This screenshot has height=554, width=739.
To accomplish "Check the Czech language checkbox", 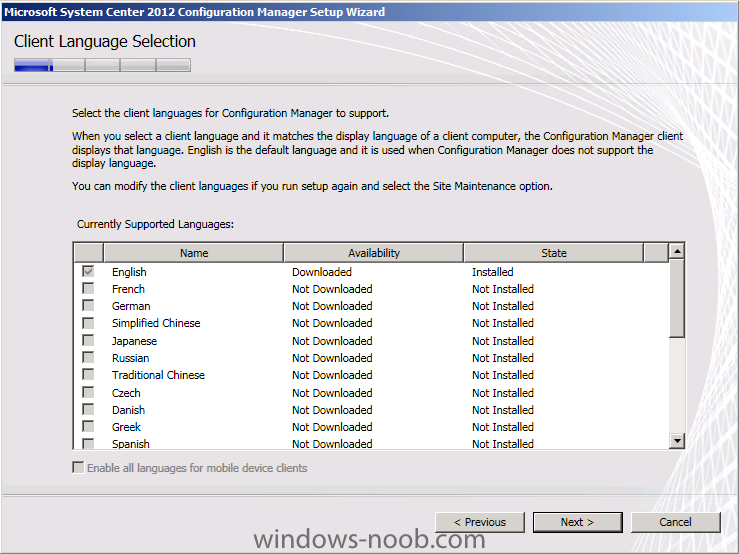I will [88, 392].
